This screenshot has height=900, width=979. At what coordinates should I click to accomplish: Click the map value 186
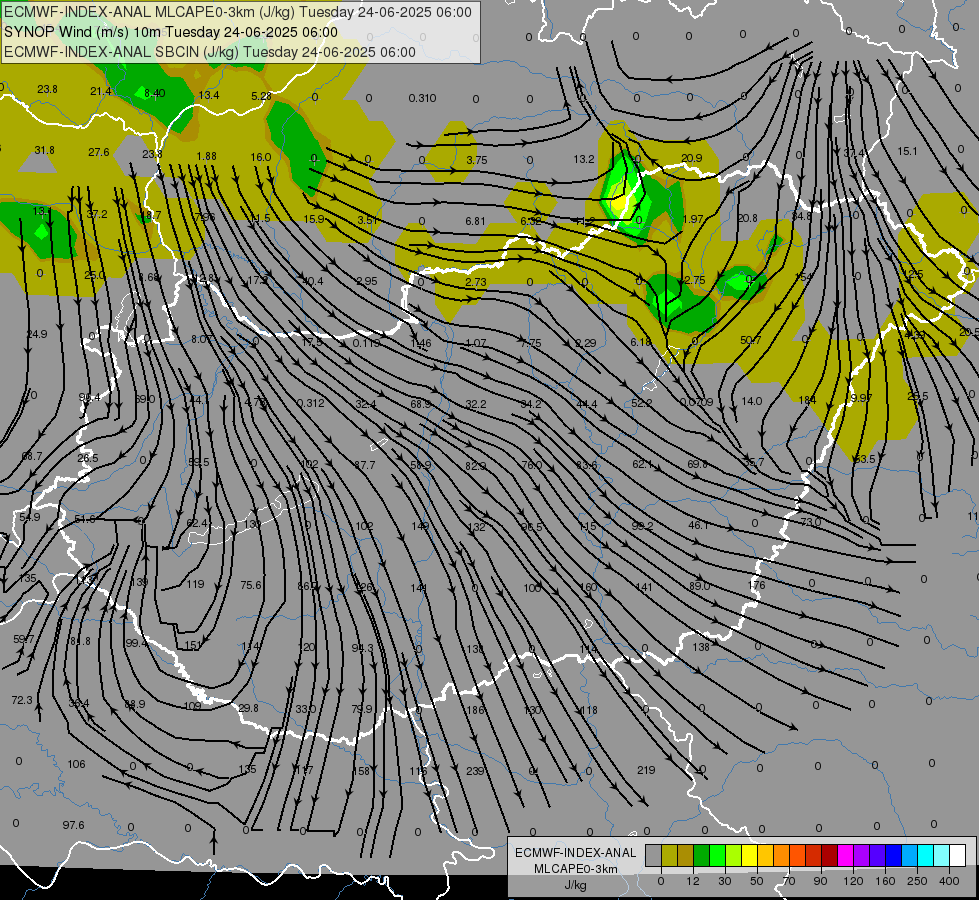tap(475, 710)
